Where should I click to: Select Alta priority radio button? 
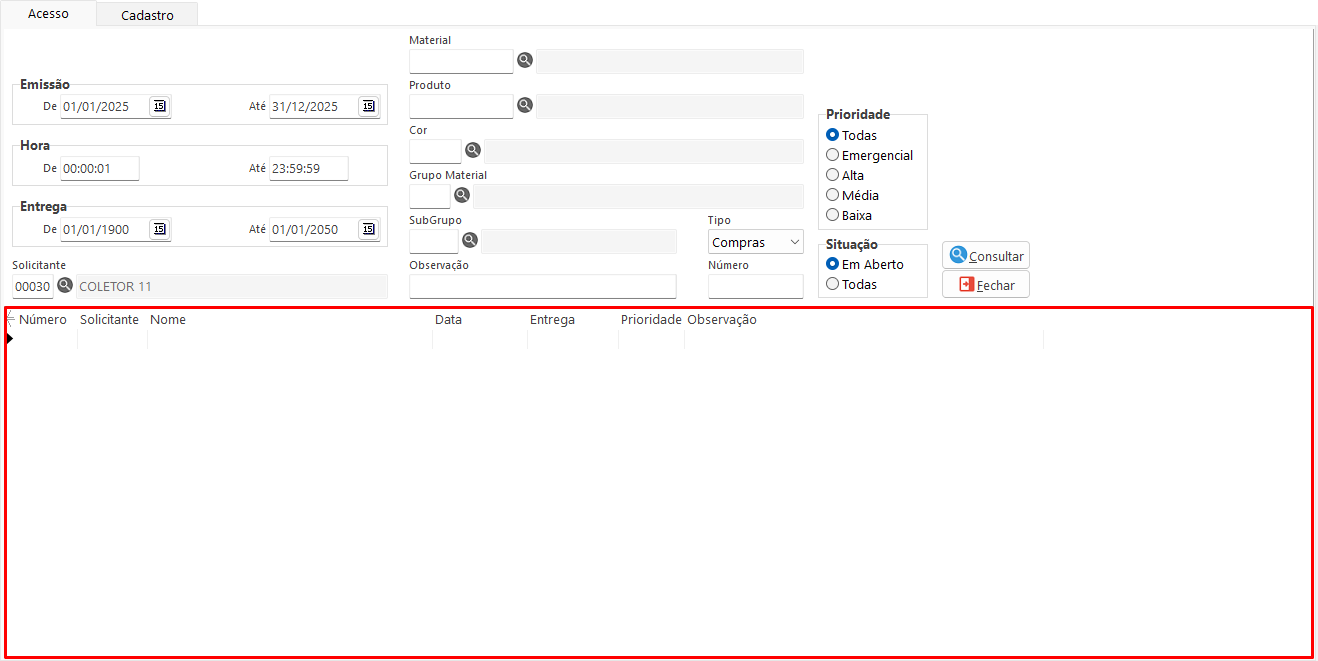click(833, 175)
